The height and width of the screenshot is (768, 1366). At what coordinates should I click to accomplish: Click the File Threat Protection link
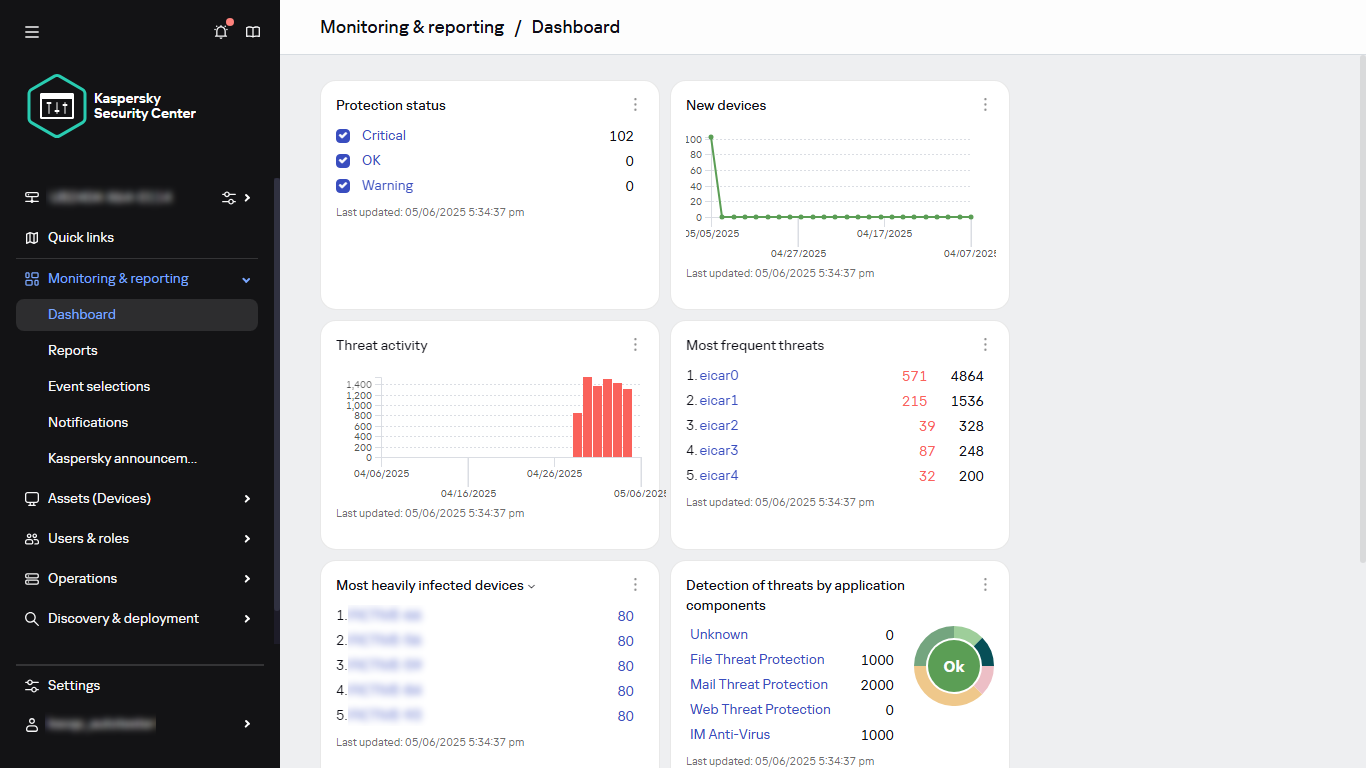tap(757, 659)
